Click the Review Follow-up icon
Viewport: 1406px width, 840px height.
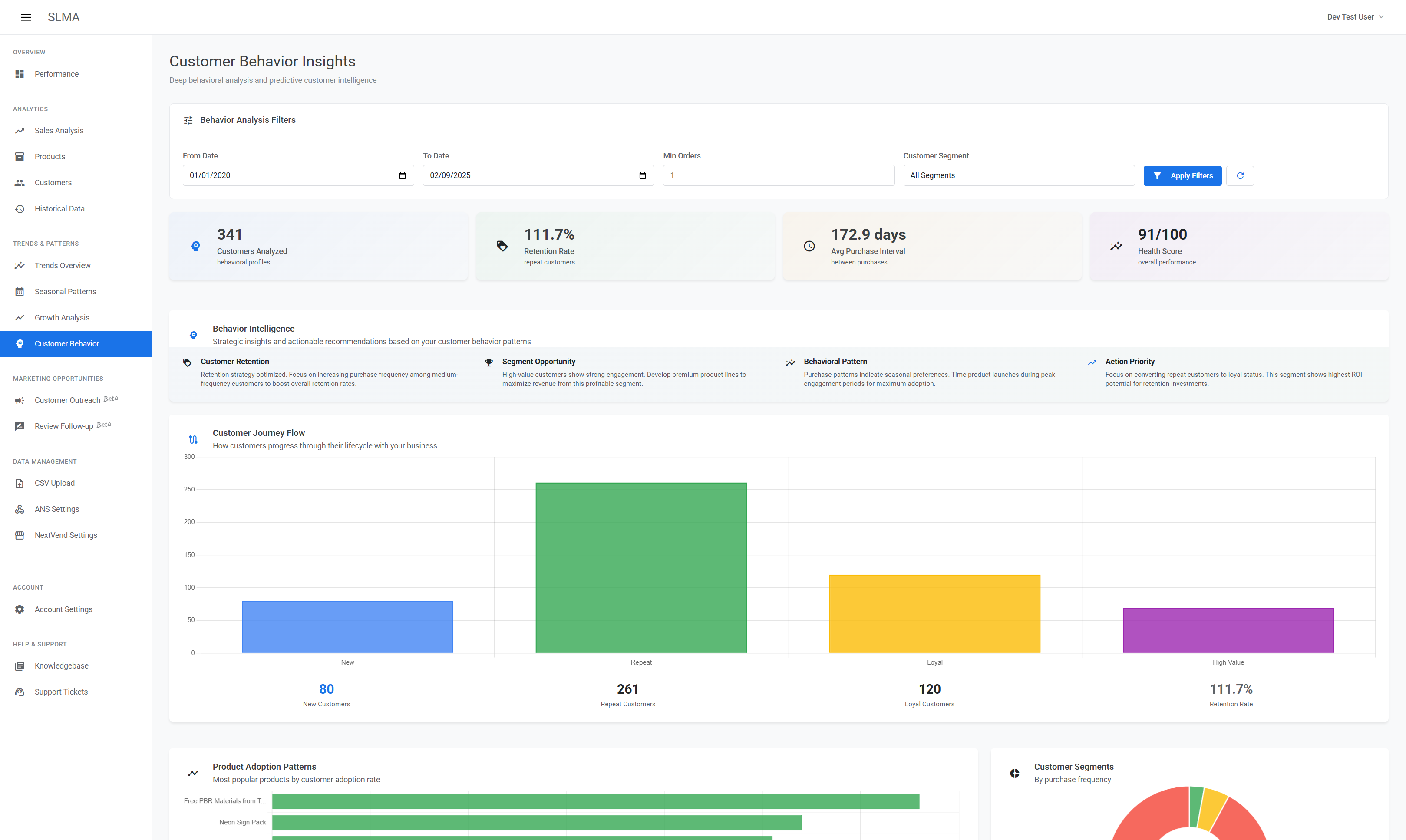click(x=19, y=426)
